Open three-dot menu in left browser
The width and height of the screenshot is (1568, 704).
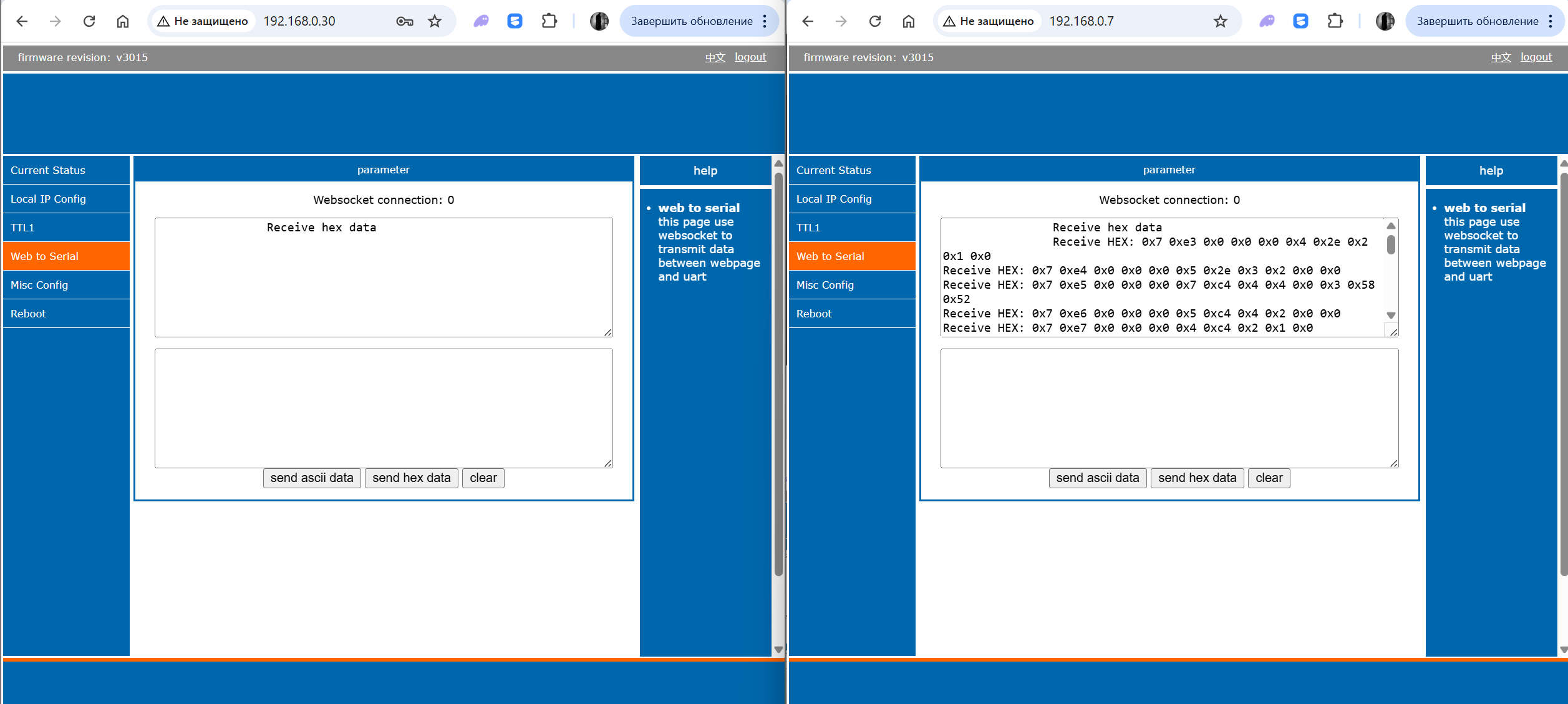[765, 21]
